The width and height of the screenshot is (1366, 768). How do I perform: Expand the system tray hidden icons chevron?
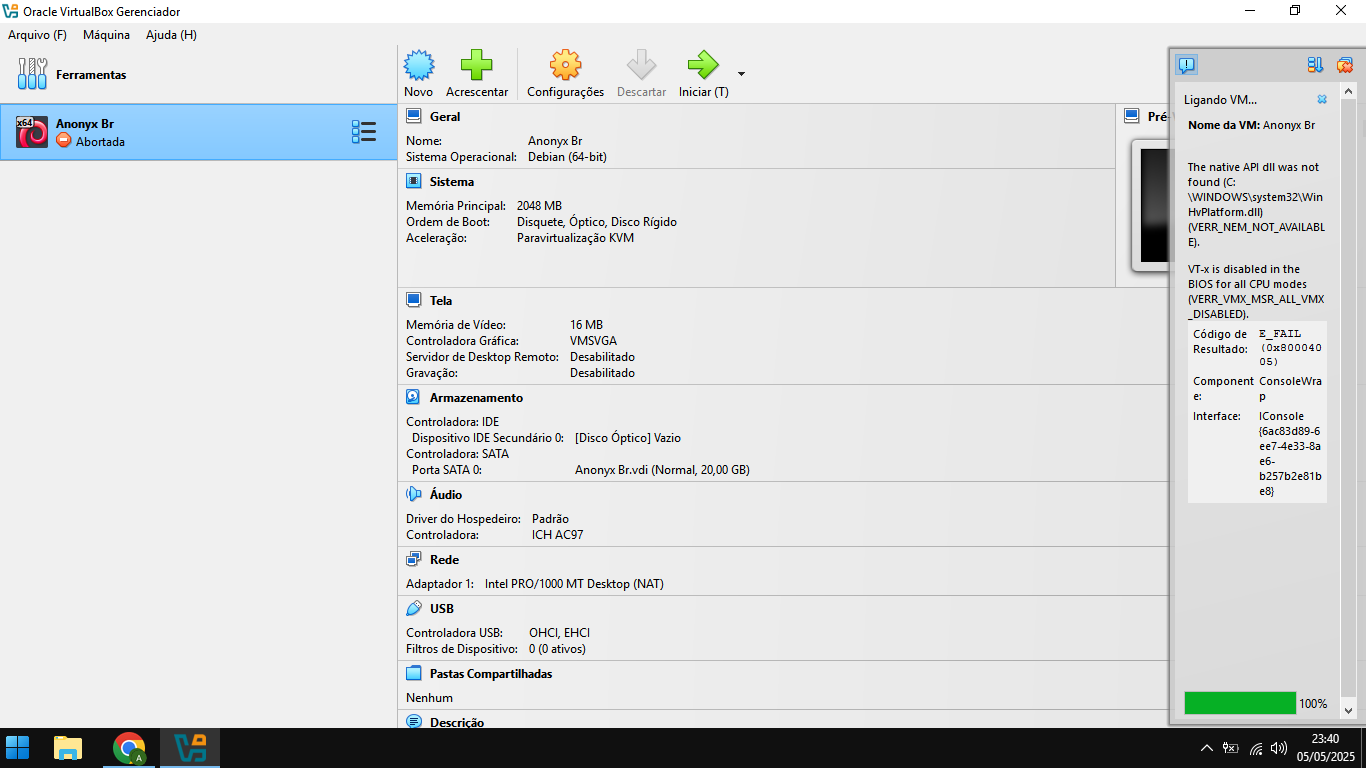coord(1207,748)
